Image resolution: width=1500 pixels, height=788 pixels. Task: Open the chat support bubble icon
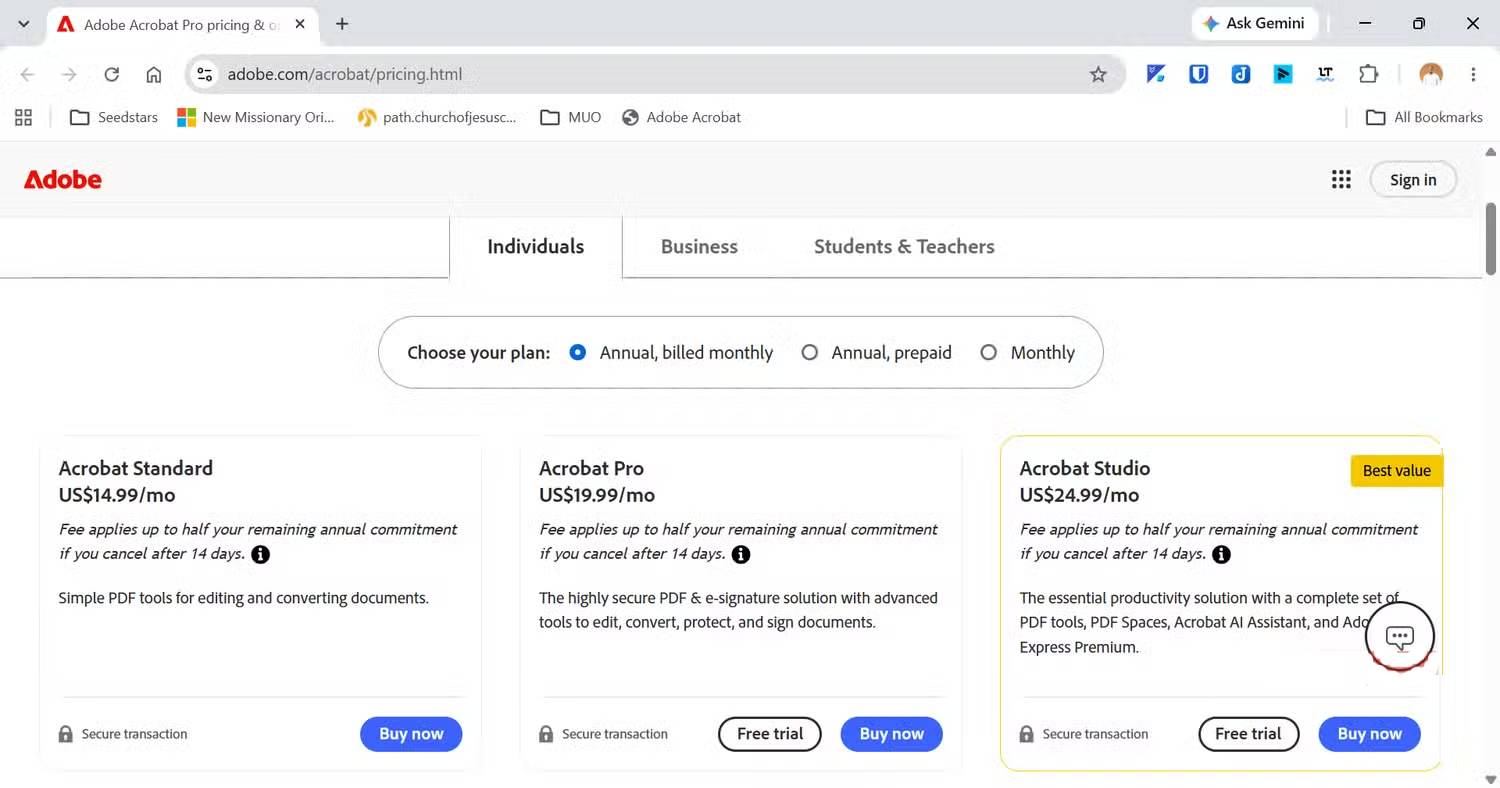coord(1400,636)
